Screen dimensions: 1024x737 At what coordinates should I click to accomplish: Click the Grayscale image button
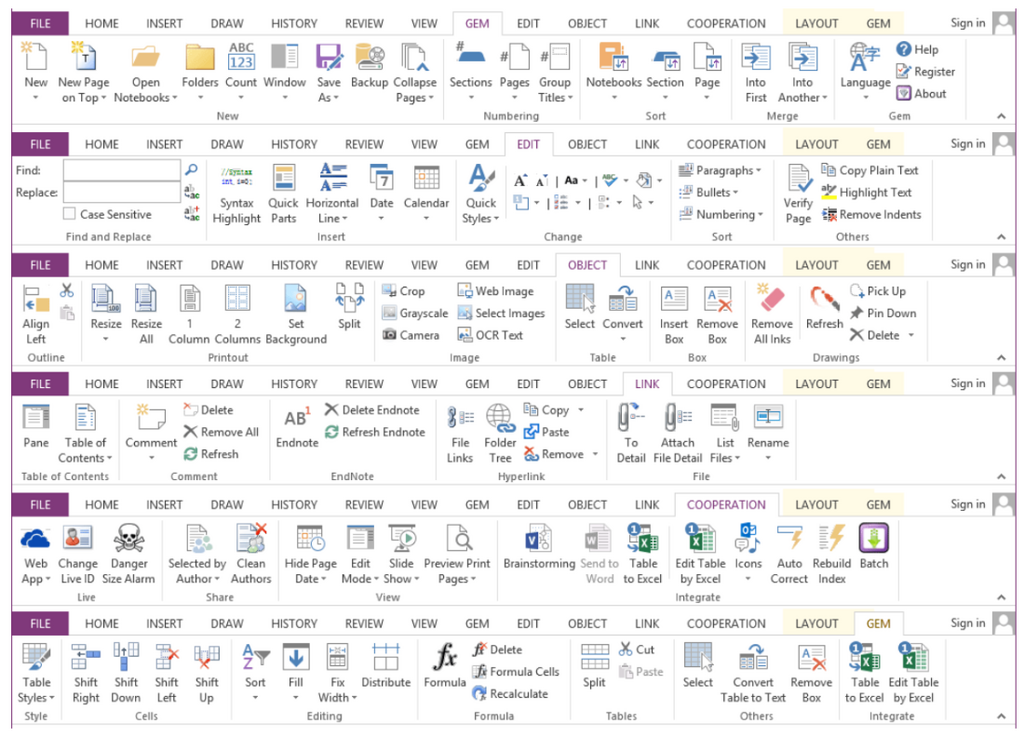click(415, 313)
